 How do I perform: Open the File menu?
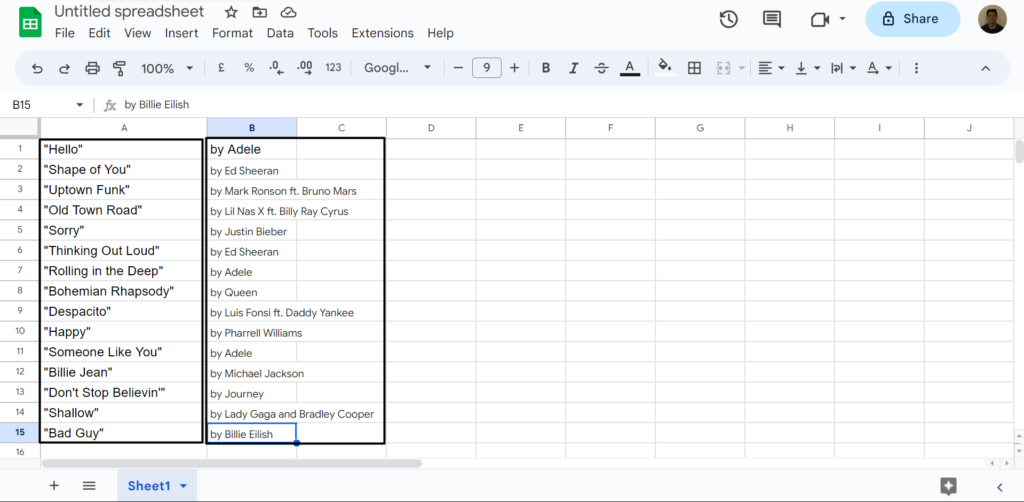65,33
